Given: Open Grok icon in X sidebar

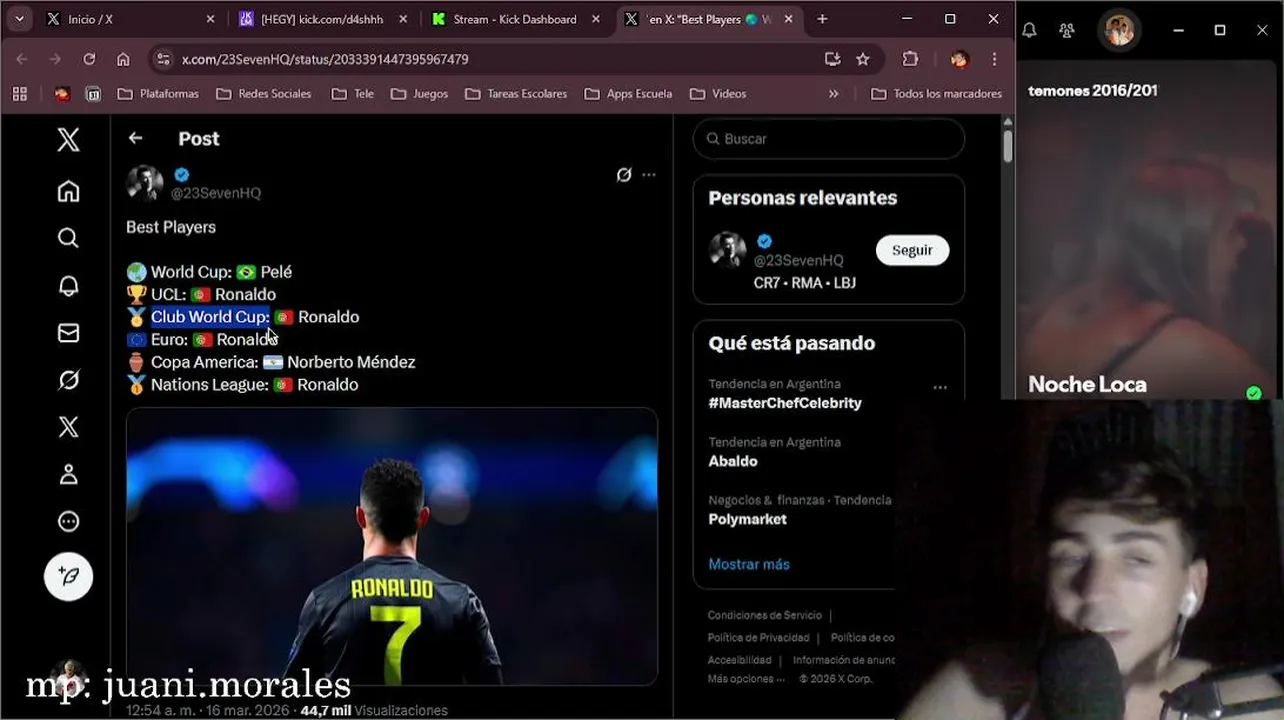Looking at the screenshot, I should coord(68,380).
